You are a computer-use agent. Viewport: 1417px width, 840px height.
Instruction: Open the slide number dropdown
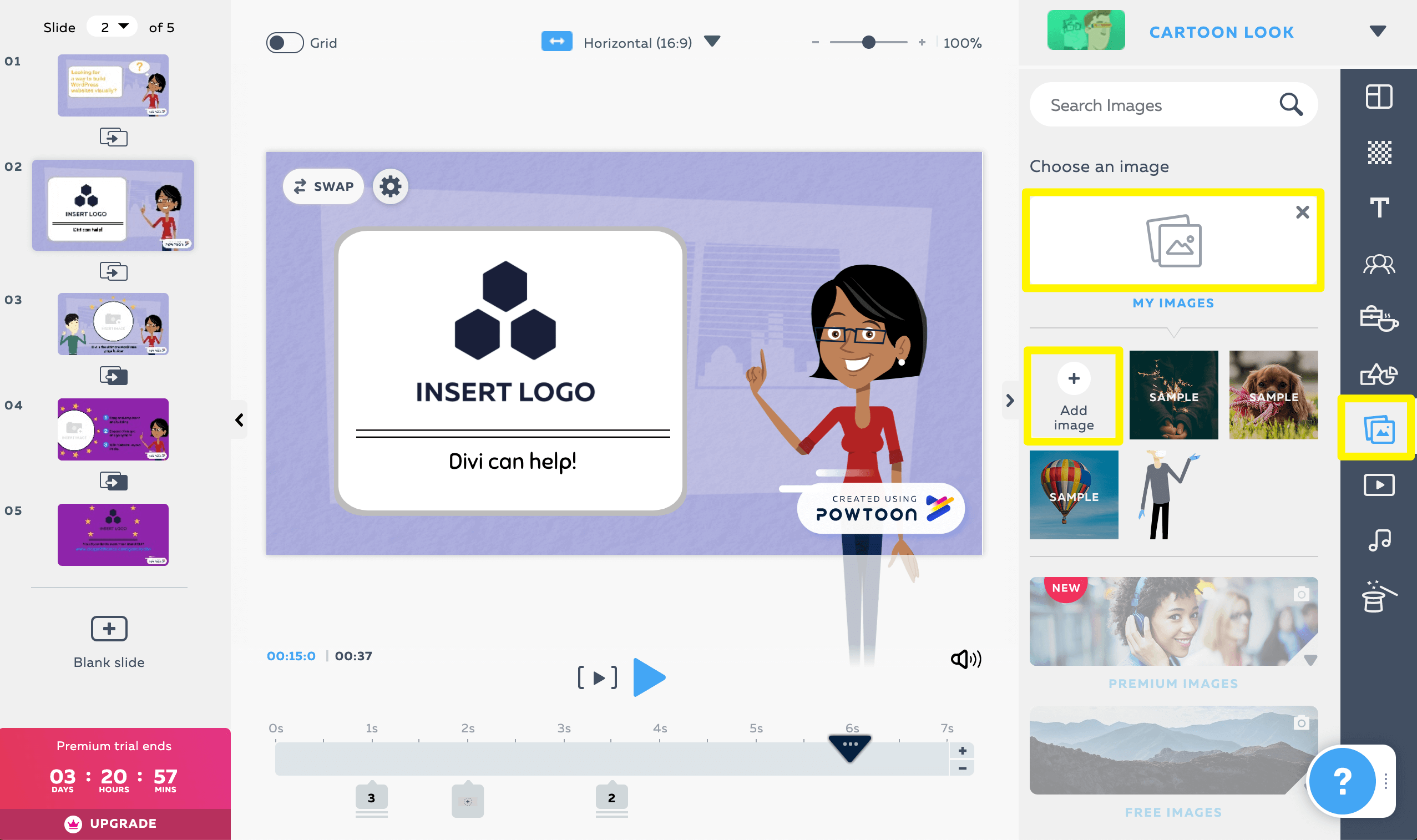(x=113, y=26)
